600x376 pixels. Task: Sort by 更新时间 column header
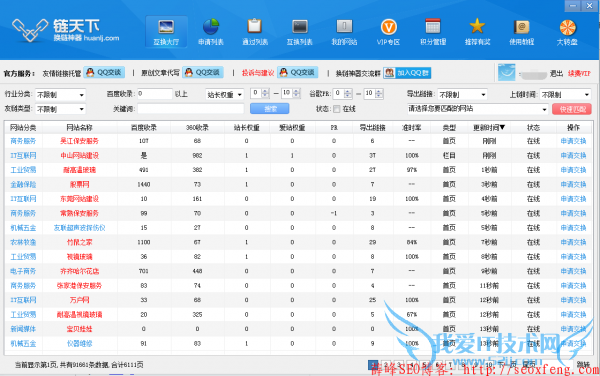489,127
